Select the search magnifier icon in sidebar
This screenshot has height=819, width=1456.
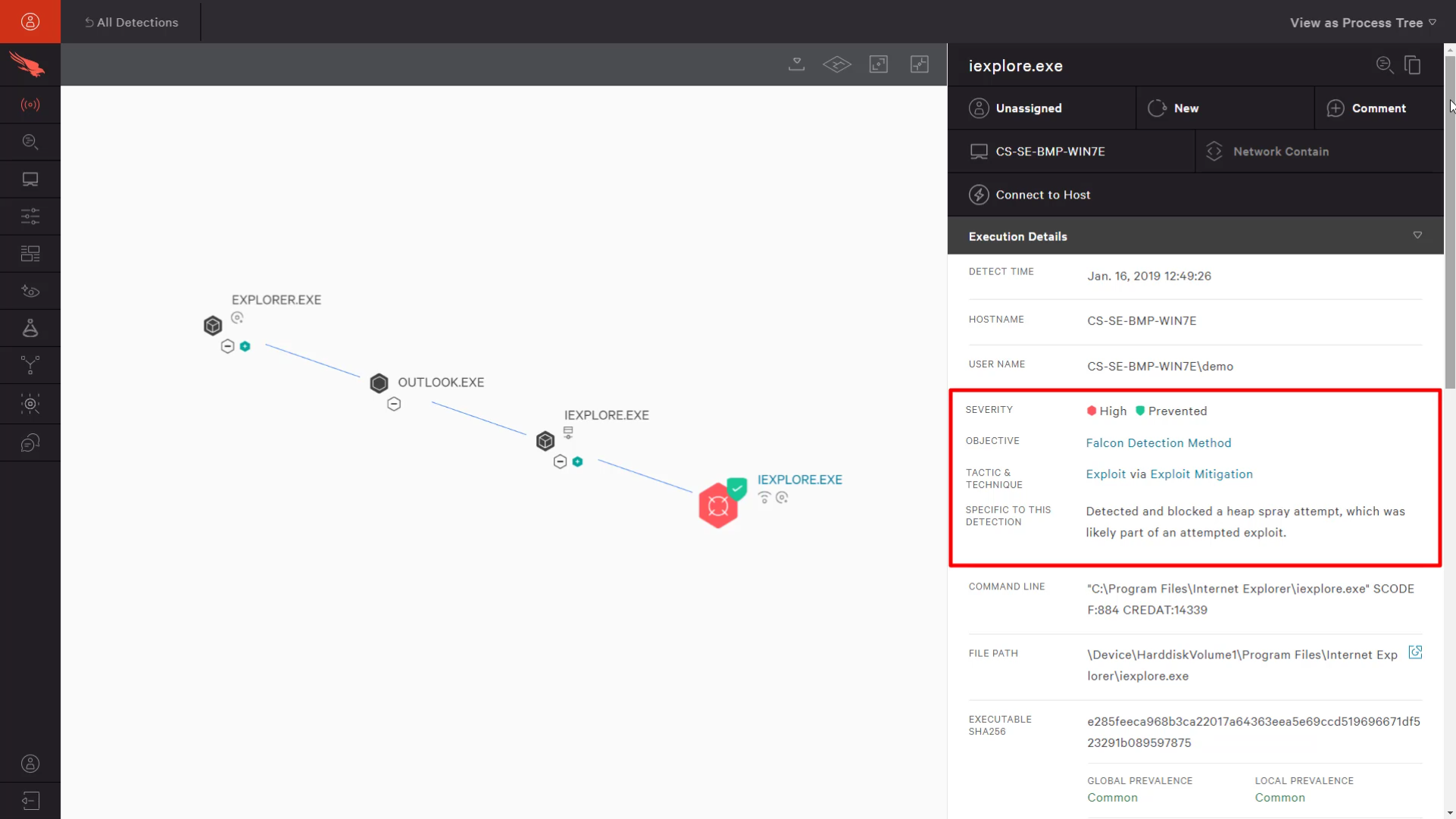tap(30, 141)
